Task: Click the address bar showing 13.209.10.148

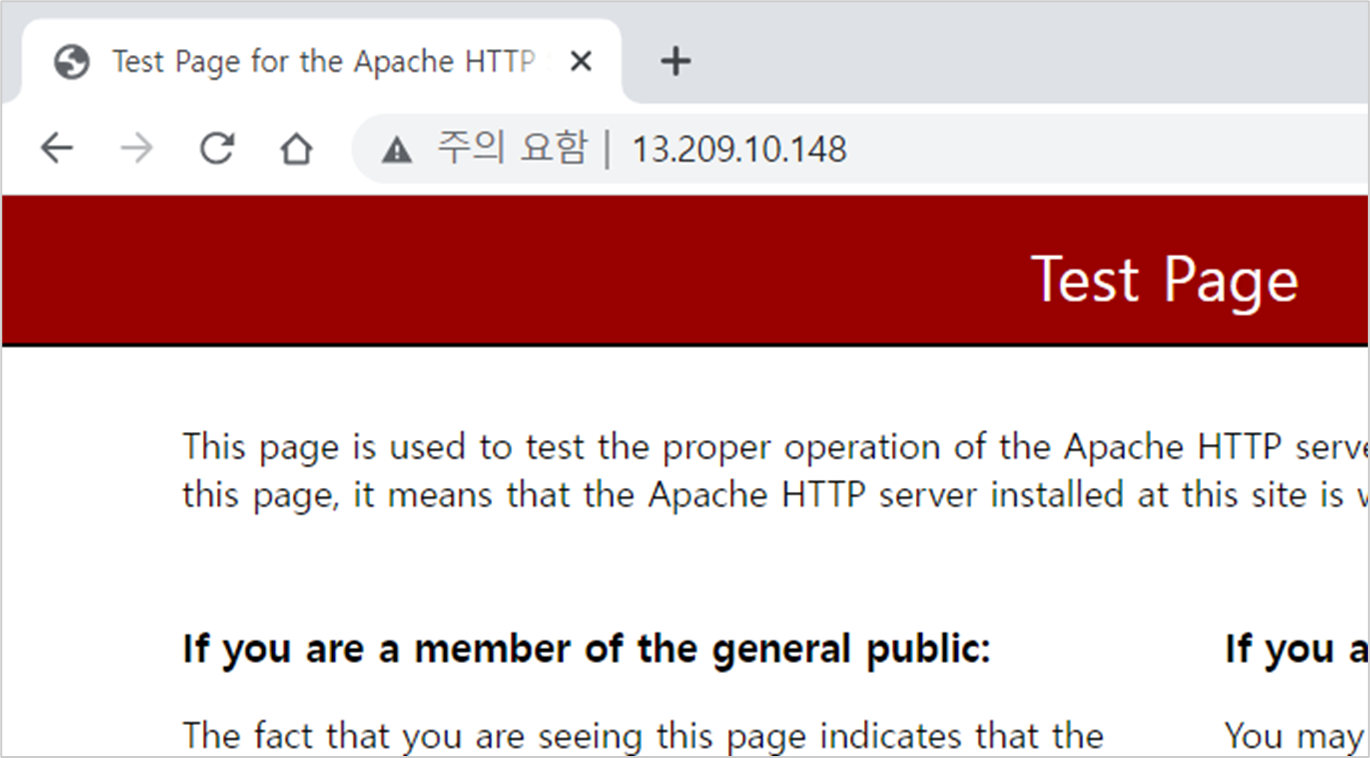Action: tap(861, 149)
